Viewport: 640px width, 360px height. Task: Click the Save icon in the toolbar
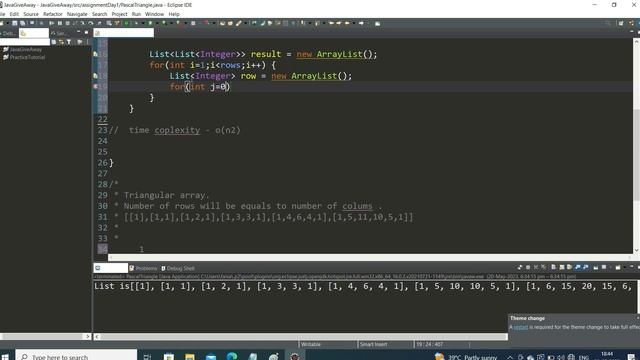pos(15,23)
